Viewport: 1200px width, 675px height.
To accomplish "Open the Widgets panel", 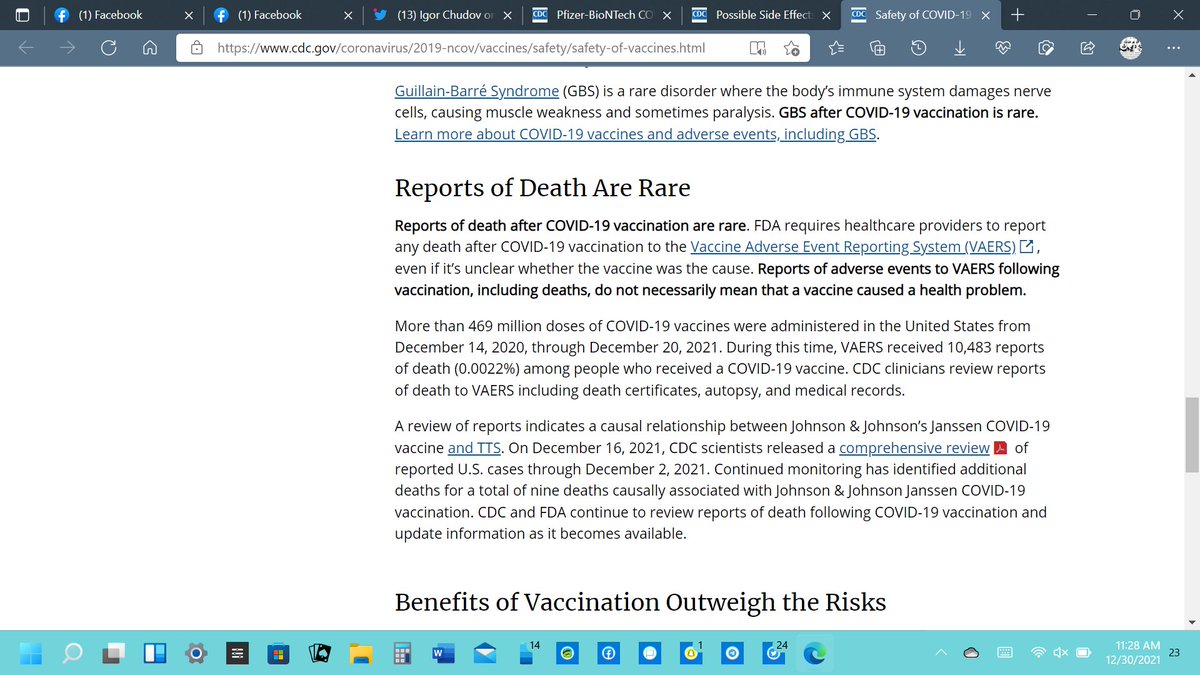I will point(155,654).
